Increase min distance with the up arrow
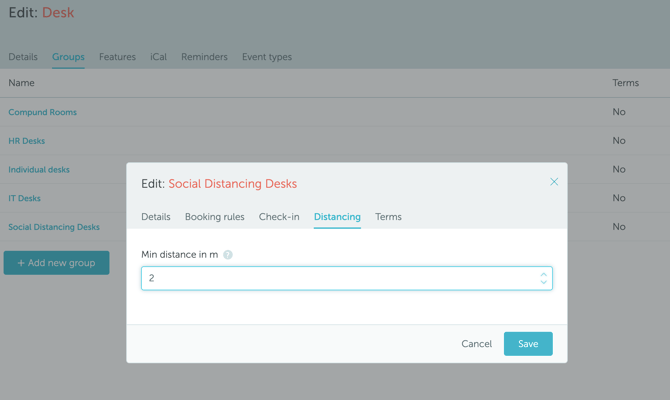The height and width of the screenshot is (400, 670). click(543, 274)
